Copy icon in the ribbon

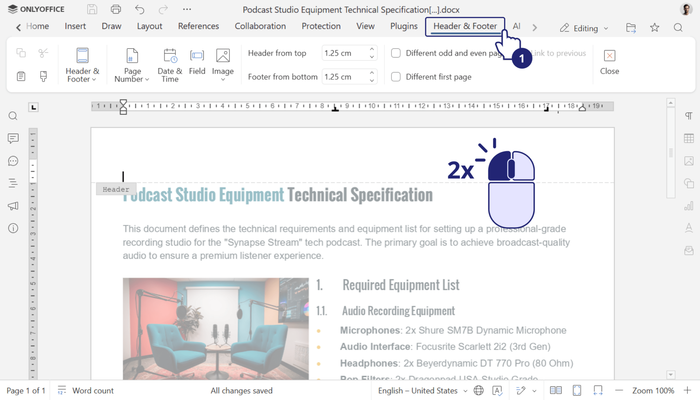(x=21, y=53)
